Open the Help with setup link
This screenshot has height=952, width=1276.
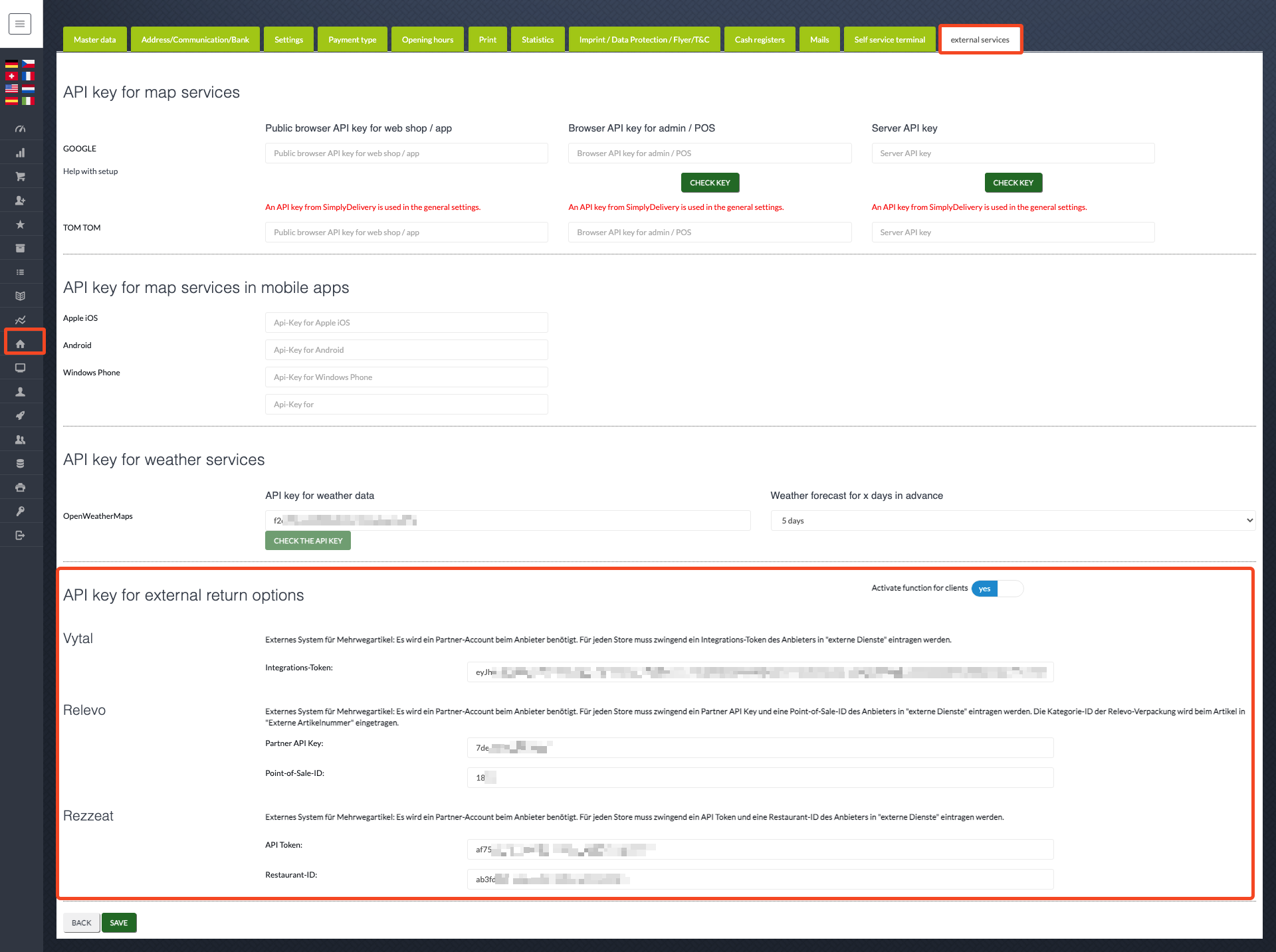(x=90, y=171)
